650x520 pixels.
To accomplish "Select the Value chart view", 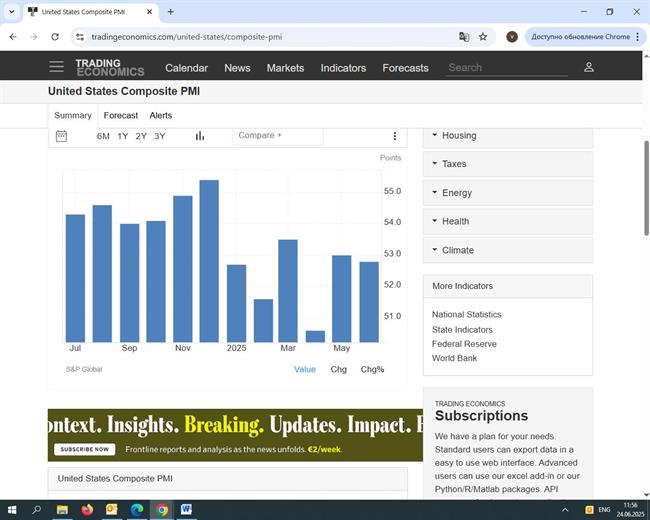I will 305,369.
